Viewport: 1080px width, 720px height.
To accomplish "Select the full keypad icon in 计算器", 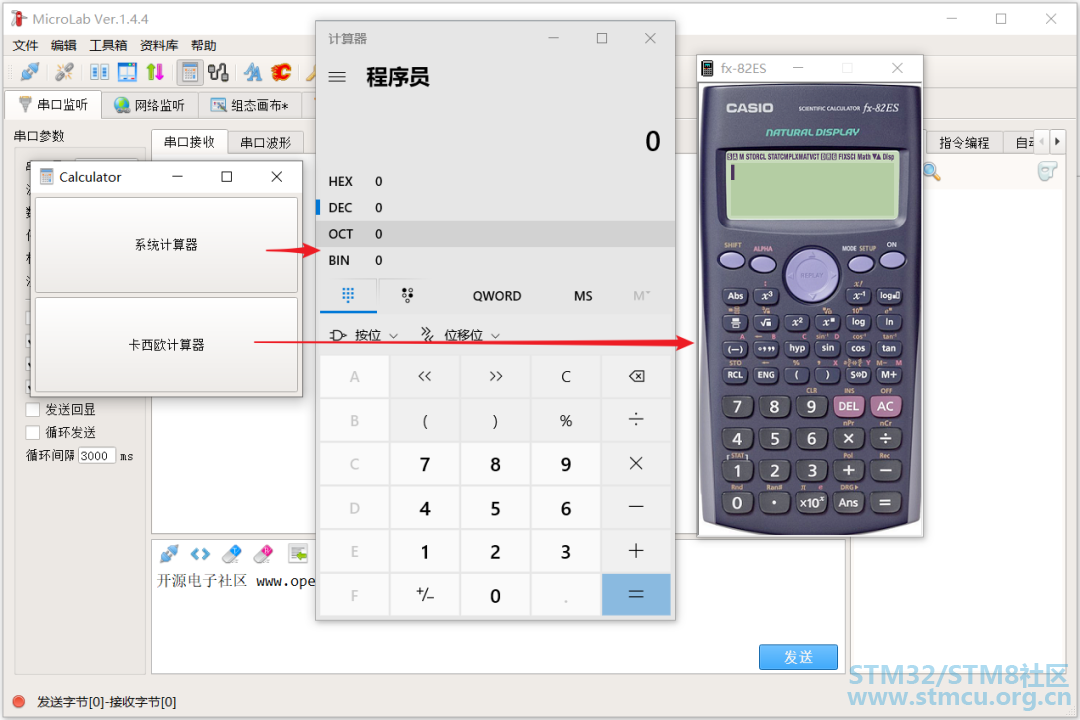I will [x=349, y=295].
